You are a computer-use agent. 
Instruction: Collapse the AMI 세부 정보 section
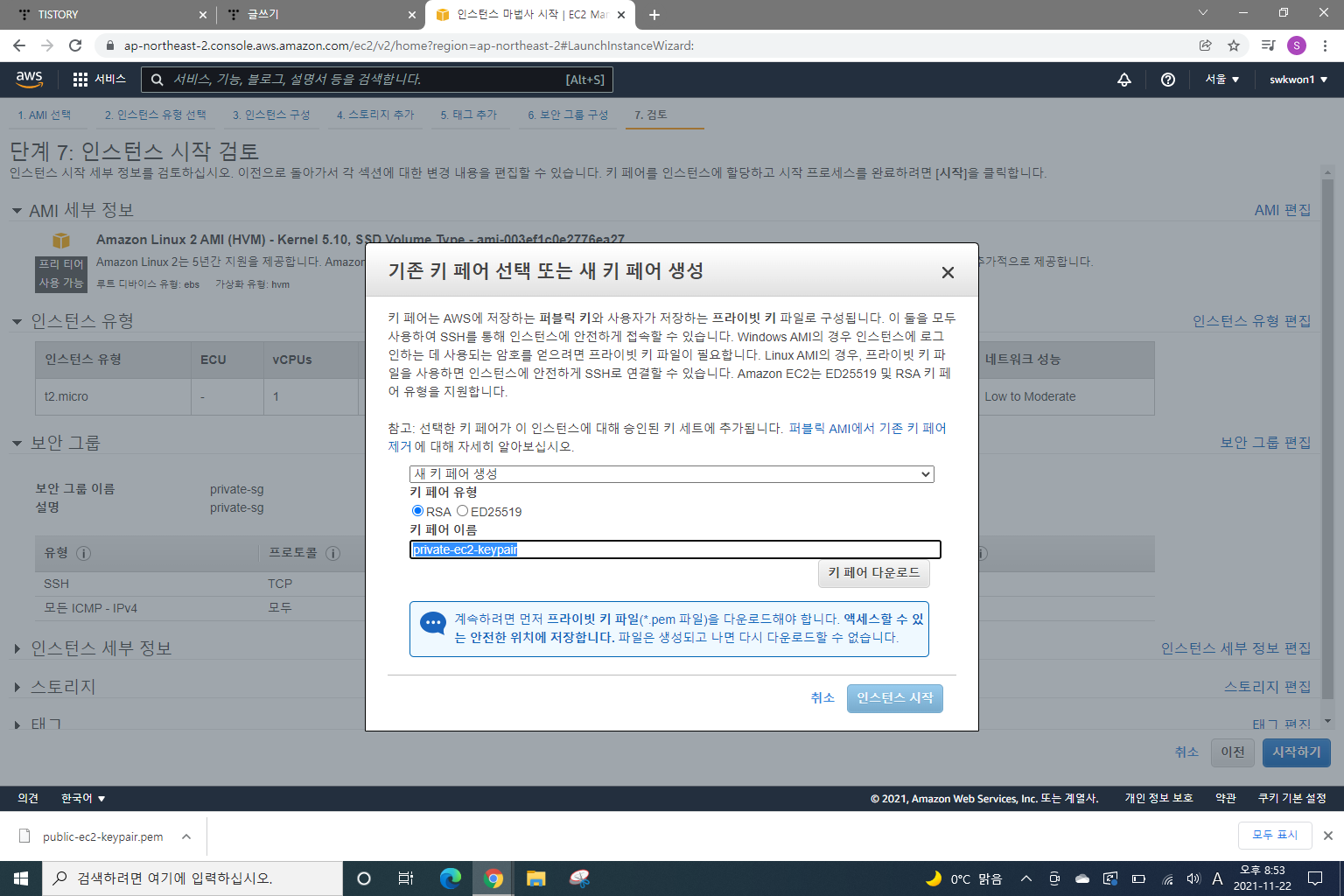(x=17, y=211)
